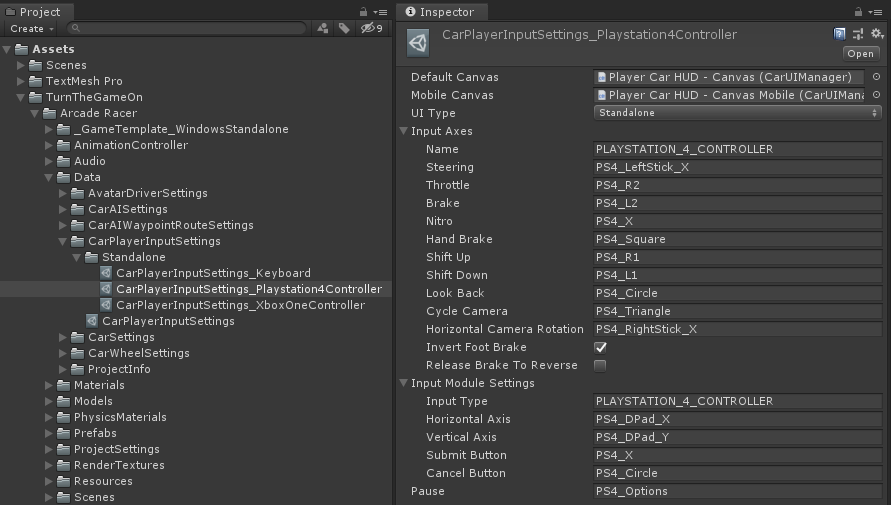Click the TextMesh Pro folder icon
891x505 pixels.
35,81
